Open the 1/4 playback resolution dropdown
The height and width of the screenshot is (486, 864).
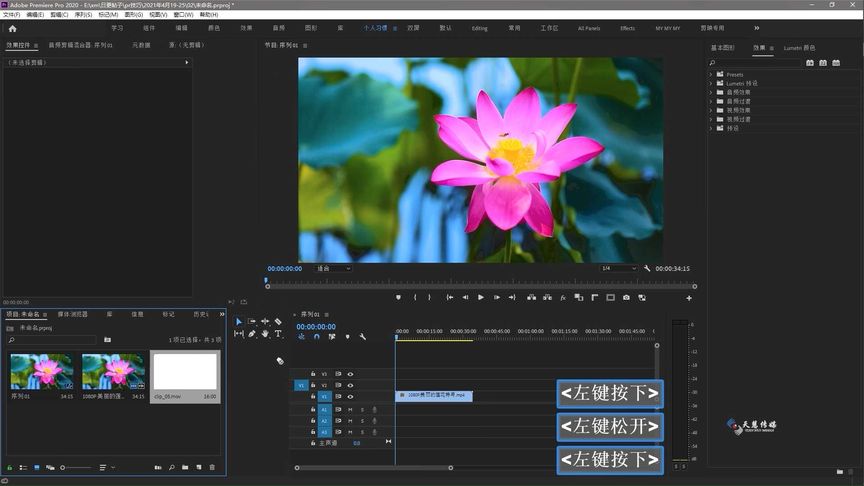pyautogui.click(x=618, y=268)
